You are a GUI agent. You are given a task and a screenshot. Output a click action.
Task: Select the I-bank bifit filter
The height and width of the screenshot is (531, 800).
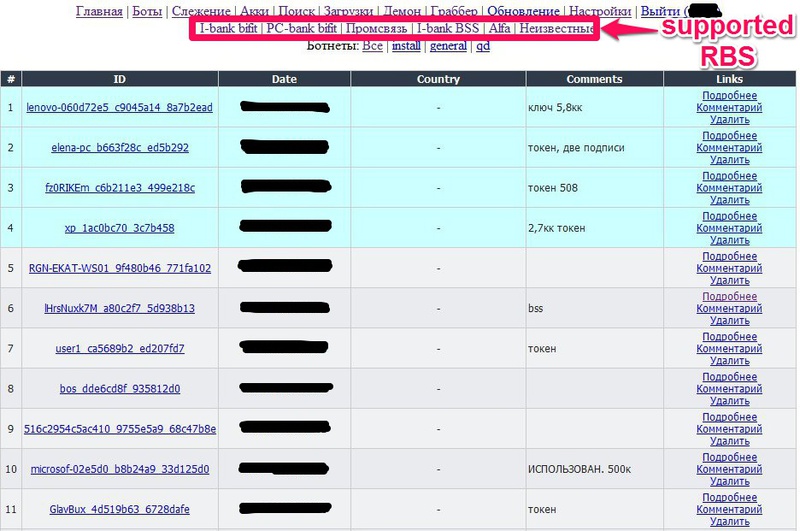pyautogui.click(x=226, y=29)
